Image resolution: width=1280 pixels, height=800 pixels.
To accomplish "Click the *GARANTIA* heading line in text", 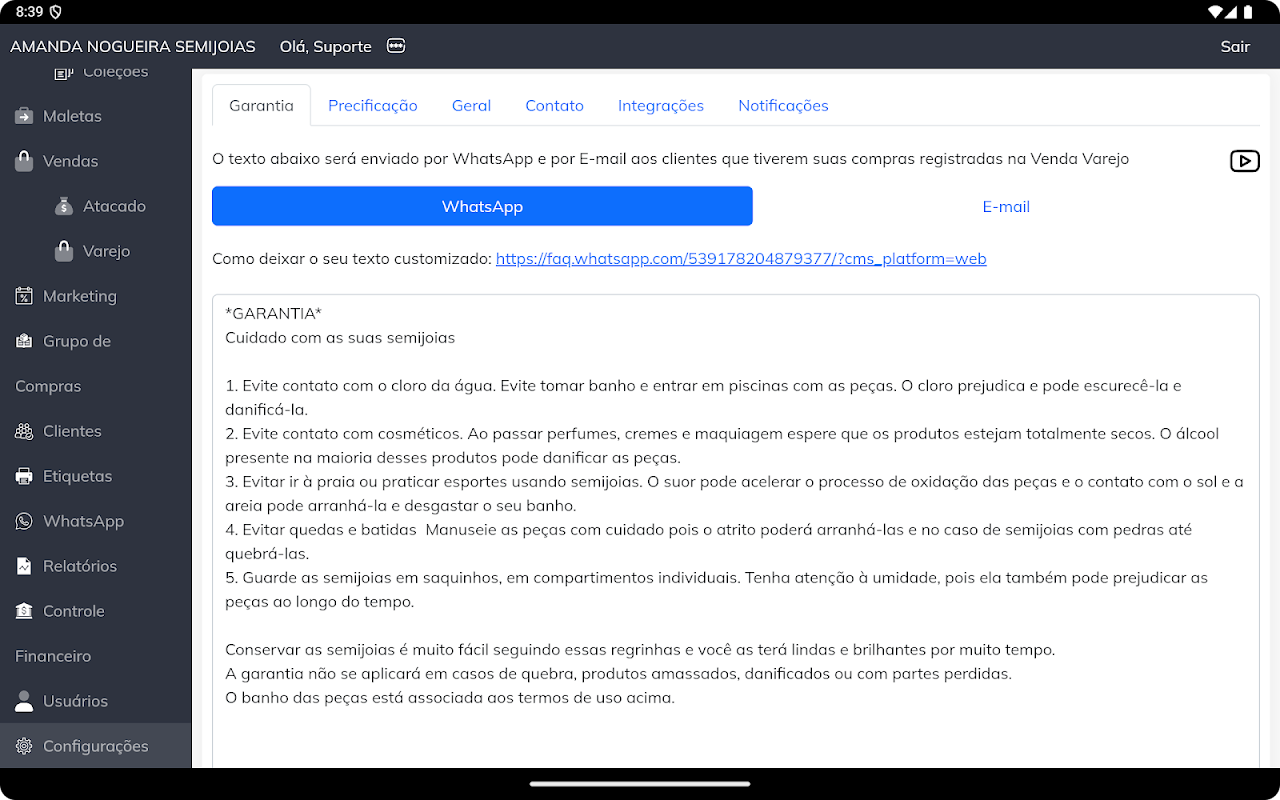I will pos(274,314).
